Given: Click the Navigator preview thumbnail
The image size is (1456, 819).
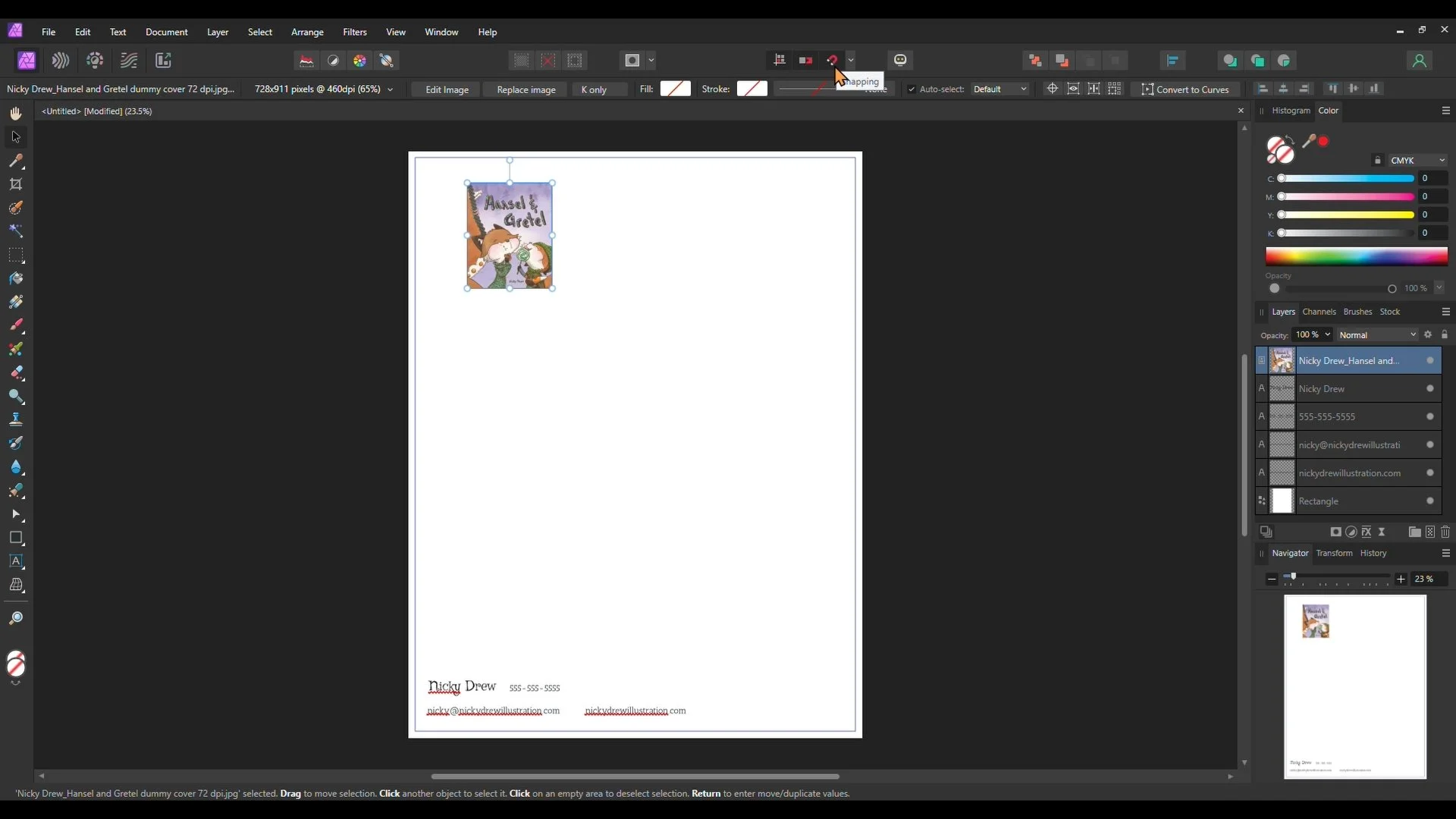Looking at the screenshot, I should point(1354,686).
